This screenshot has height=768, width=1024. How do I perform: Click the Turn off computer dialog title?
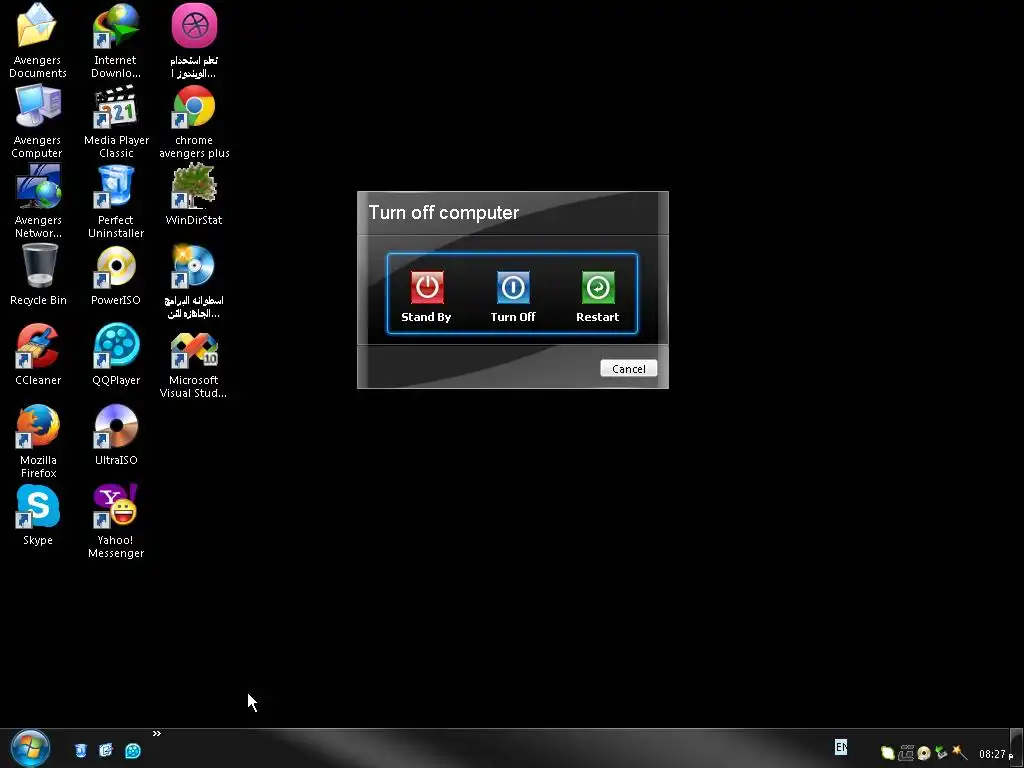click(x=443, y=213)
